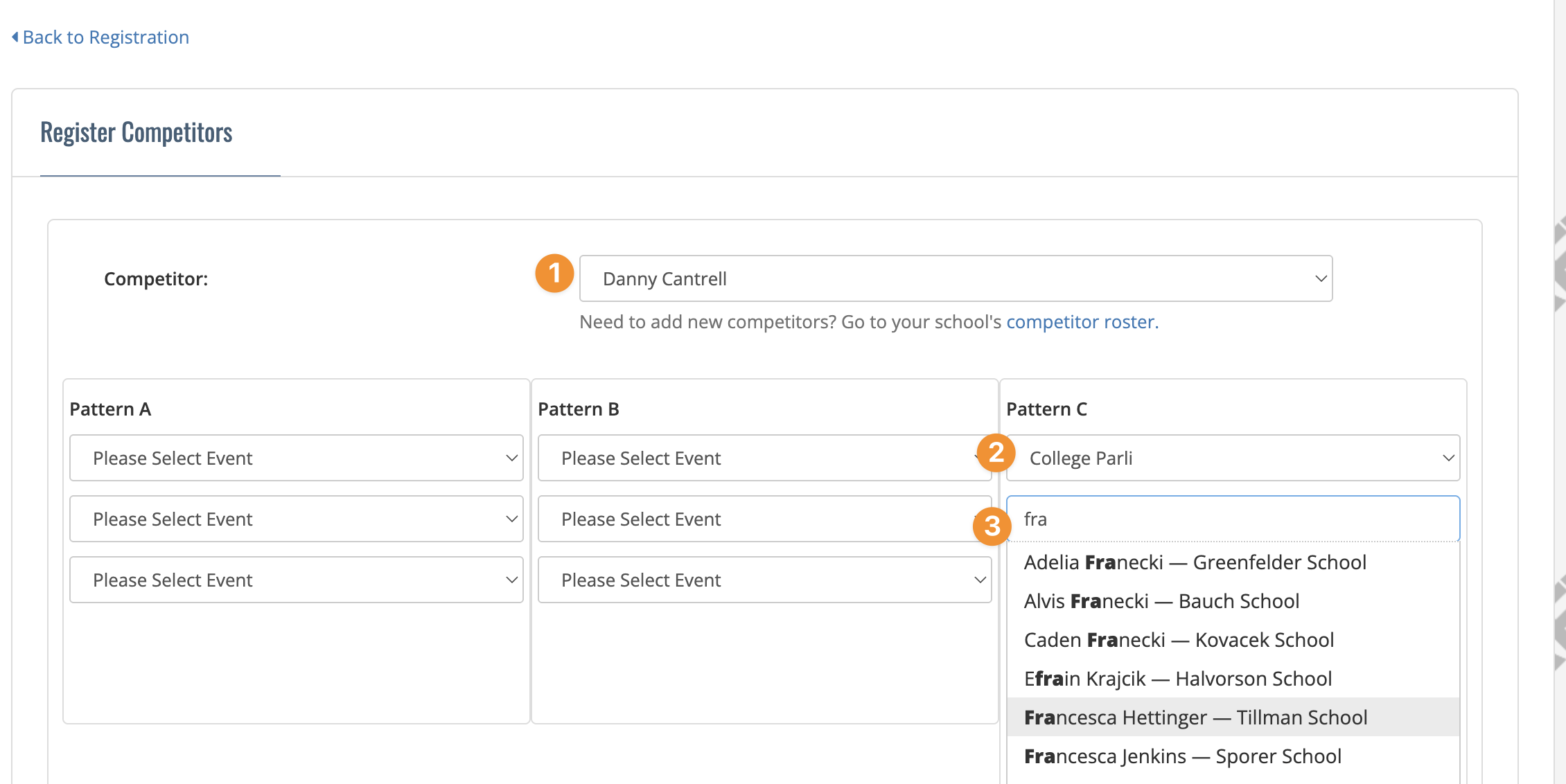Choose Efrain Krajcik — Halvorson School
Screen dimensions: 1566x784
coord(1233,679)
